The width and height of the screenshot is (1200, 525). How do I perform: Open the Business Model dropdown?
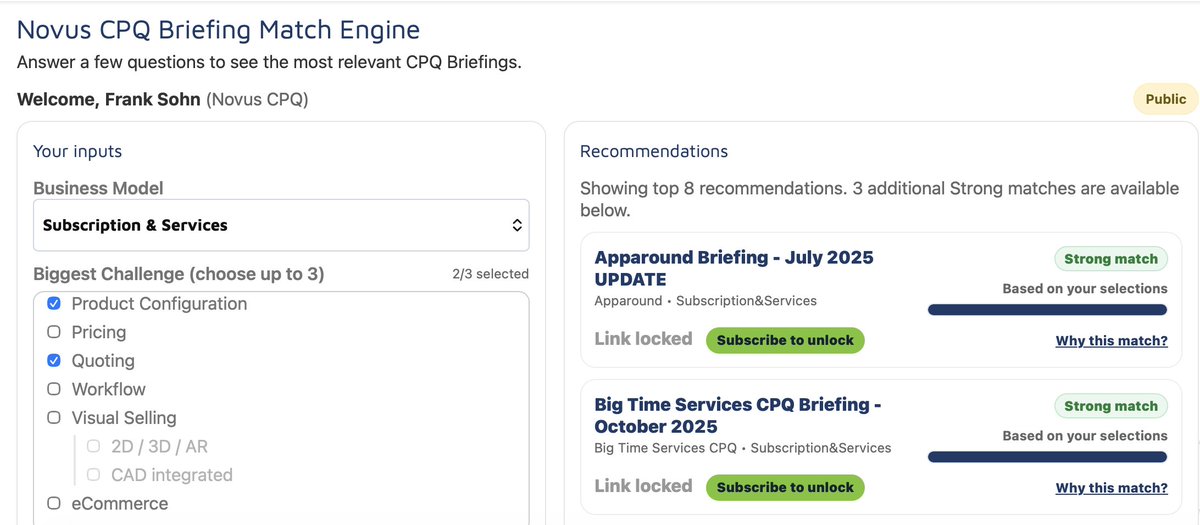[x=281, y=225]
